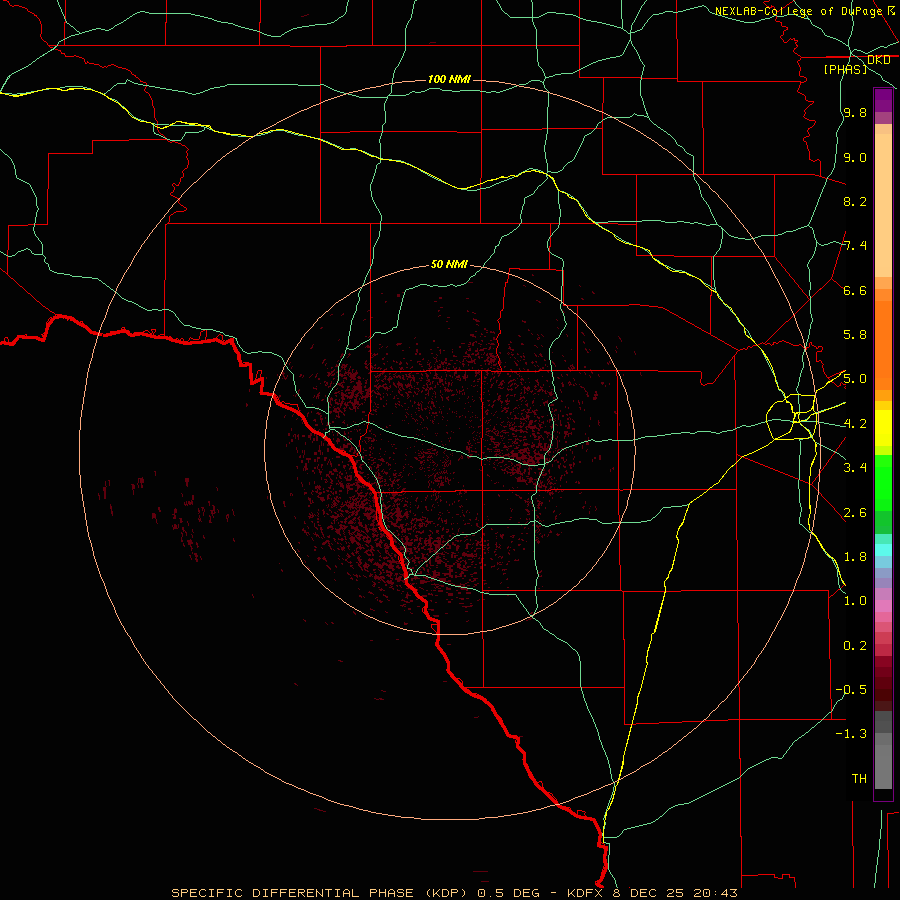Pick the yellow band of the color bar
900x900 pixels.
click(x=883, y=428)
